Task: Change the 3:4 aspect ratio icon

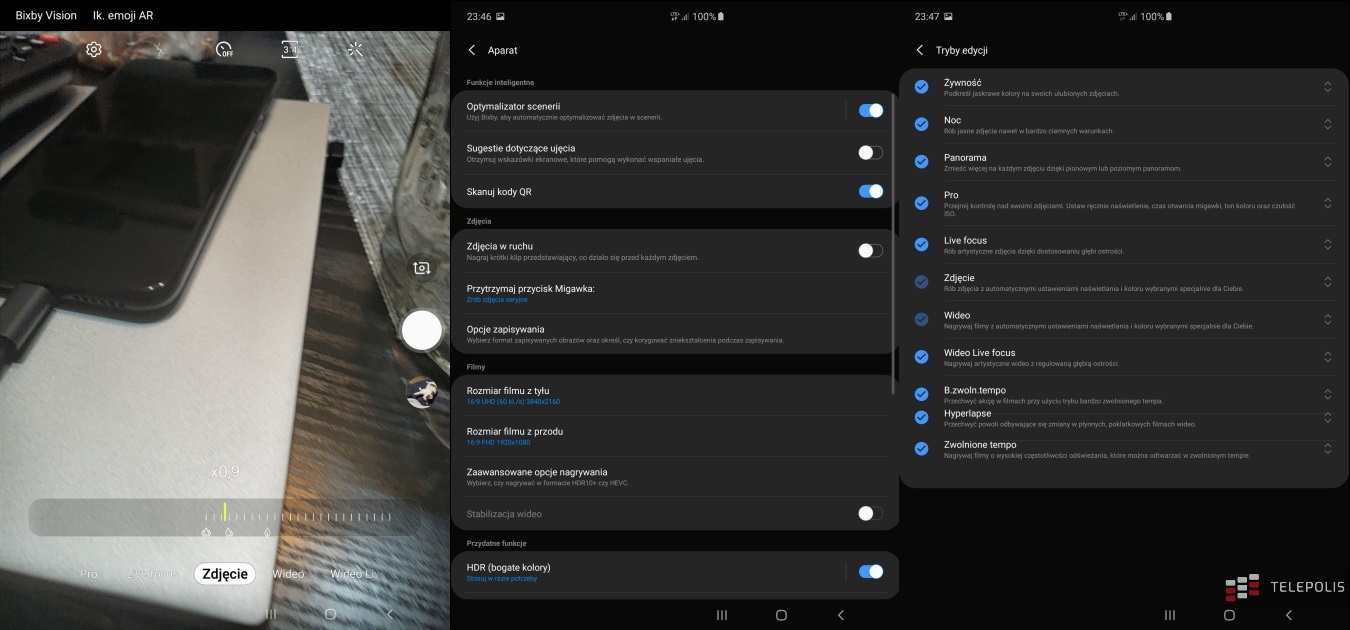Action: [x=290, y=50]
